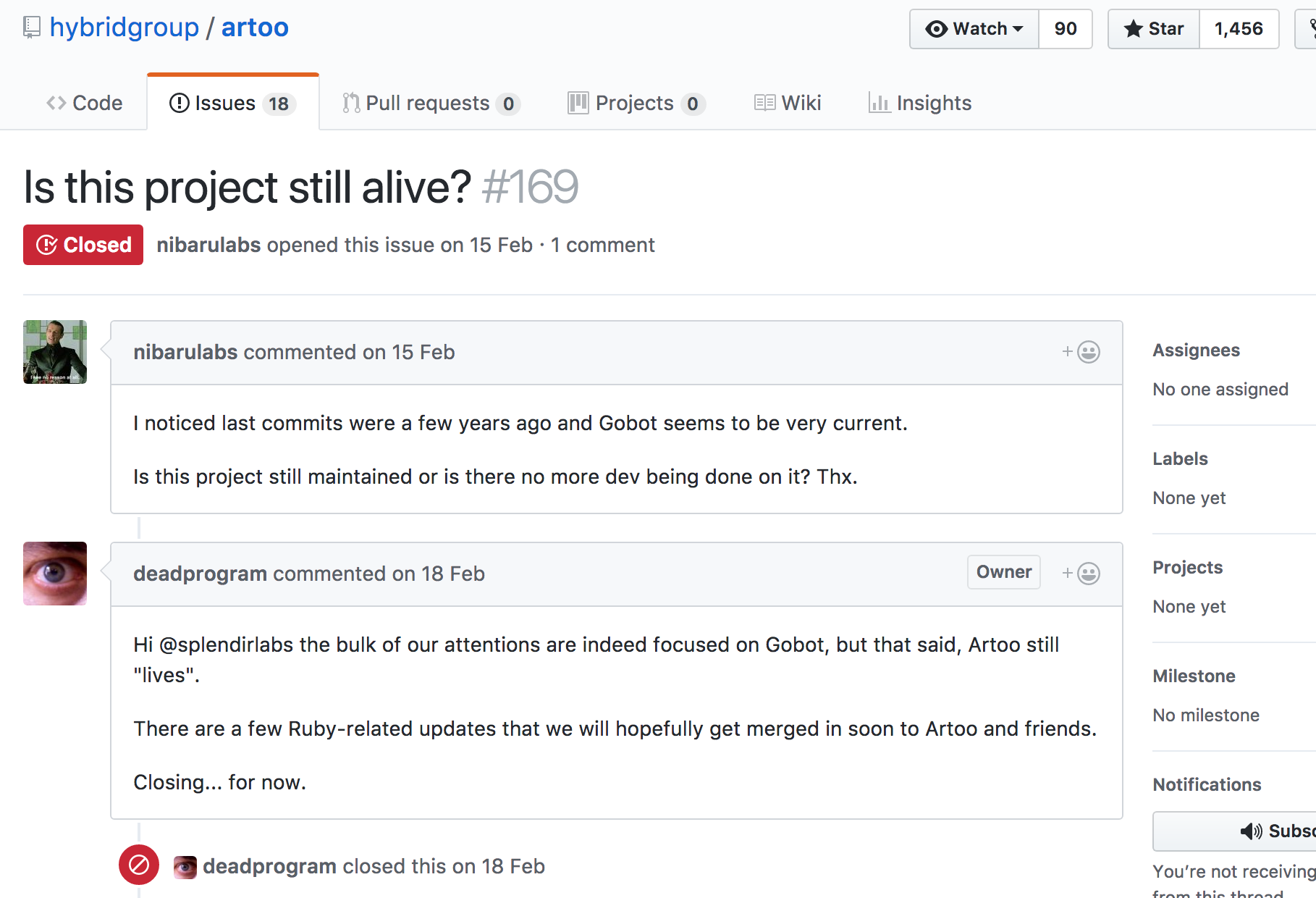Click the Assignees sidebar heading
This screenshot has width=1316, height=898.
point(1196,351)
